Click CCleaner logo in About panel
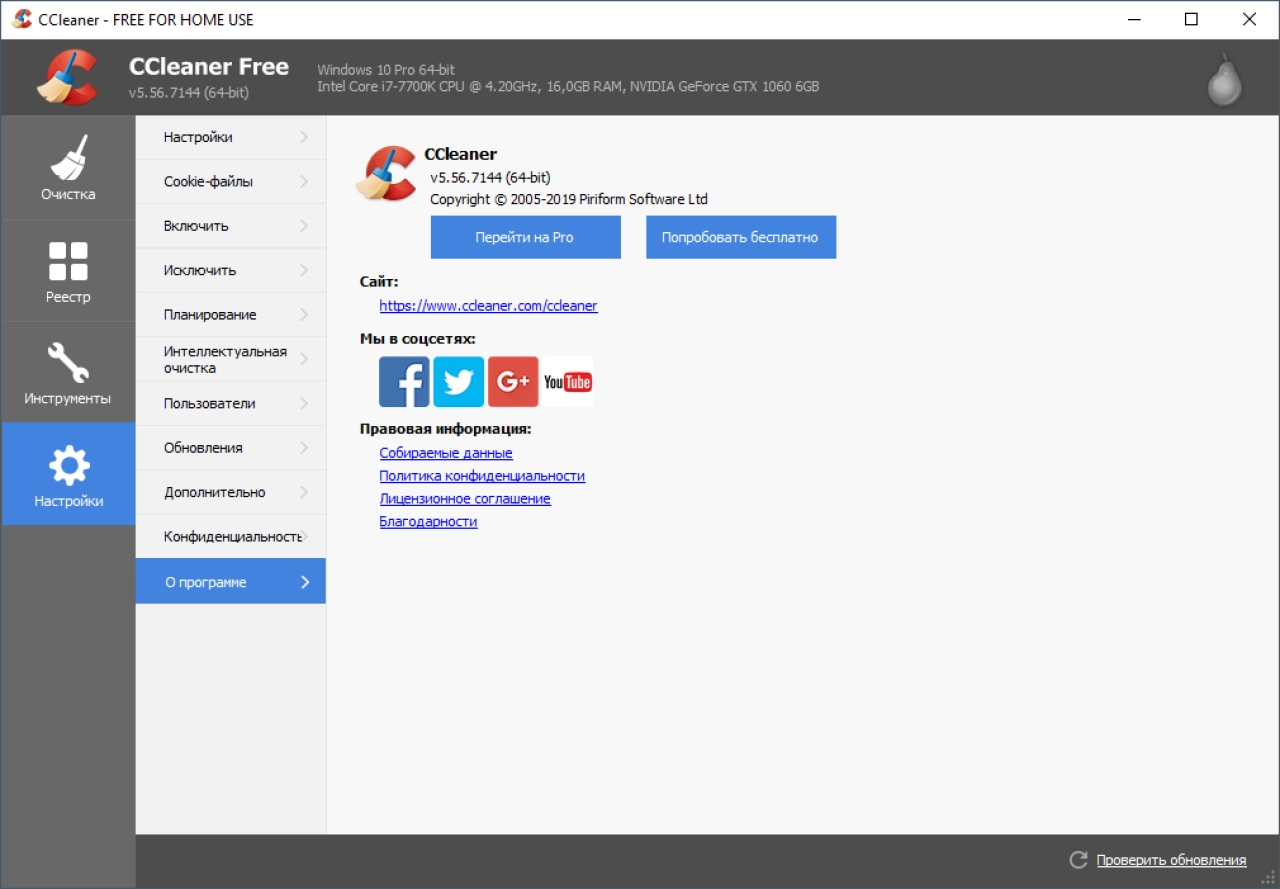 pyautogui.click(x=386, y=173)
